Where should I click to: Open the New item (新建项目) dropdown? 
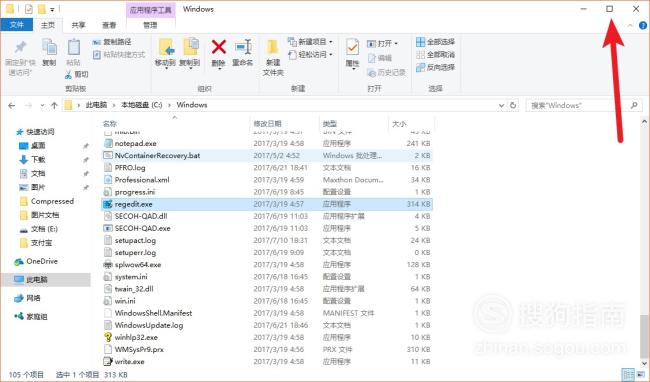310,42
